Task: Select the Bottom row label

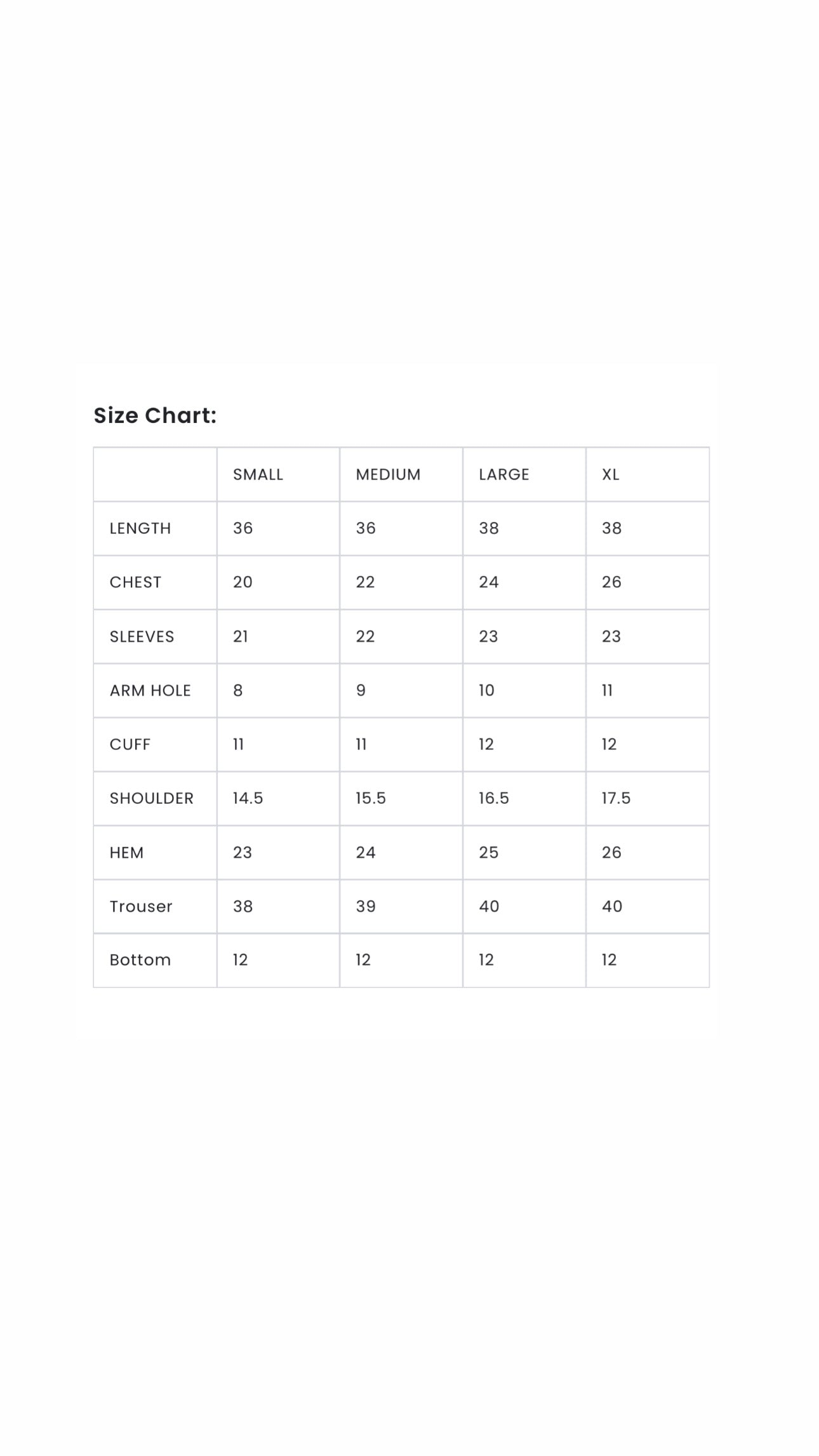Action: 140,959
